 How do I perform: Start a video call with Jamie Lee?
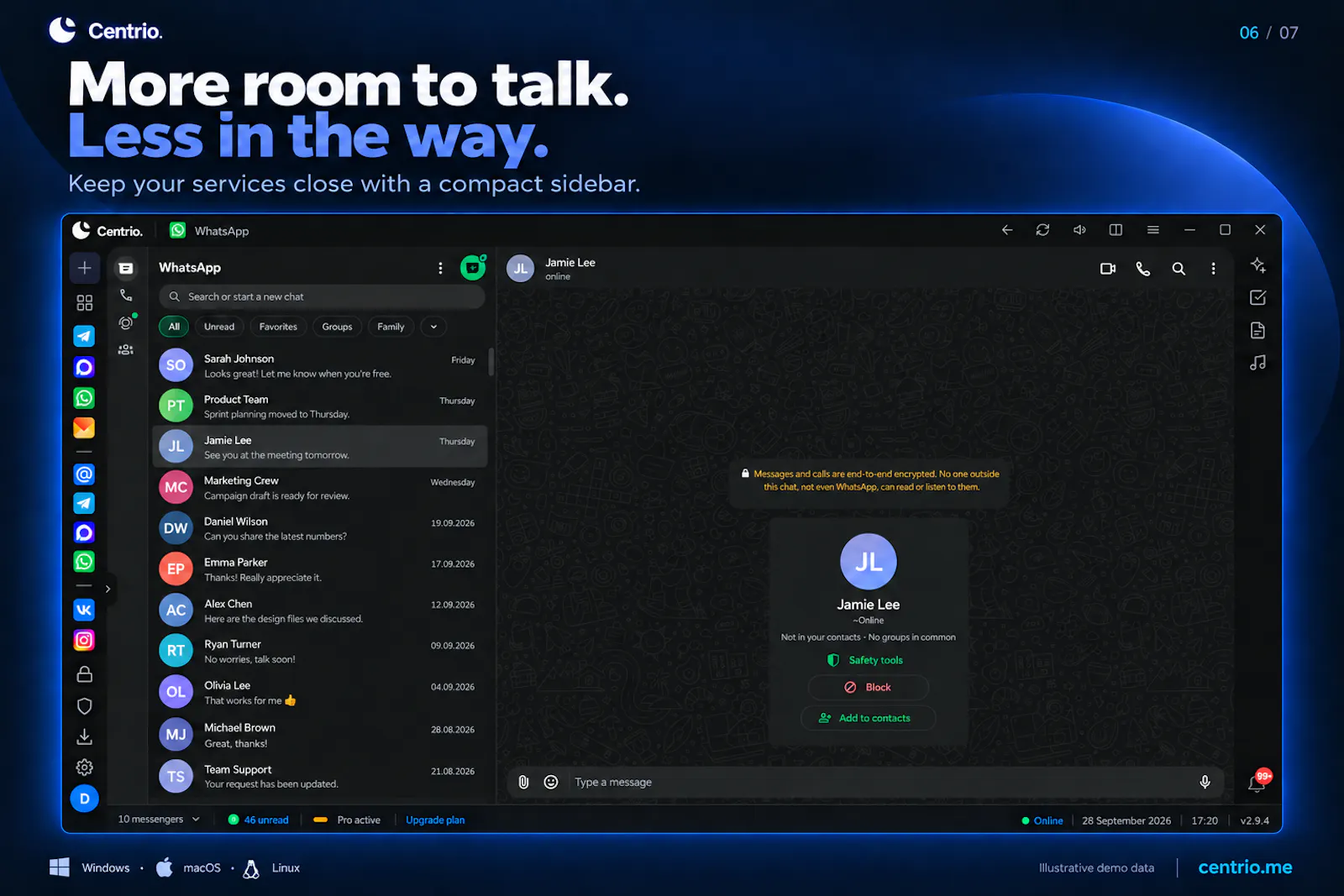(x=1108, y=269)
